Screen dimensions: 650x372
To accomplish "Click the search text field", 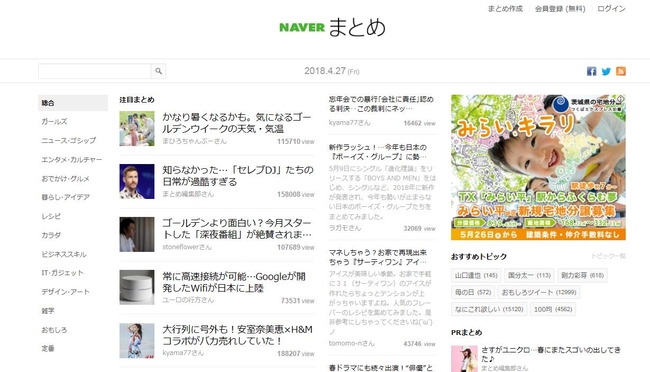I will [95, 71].
